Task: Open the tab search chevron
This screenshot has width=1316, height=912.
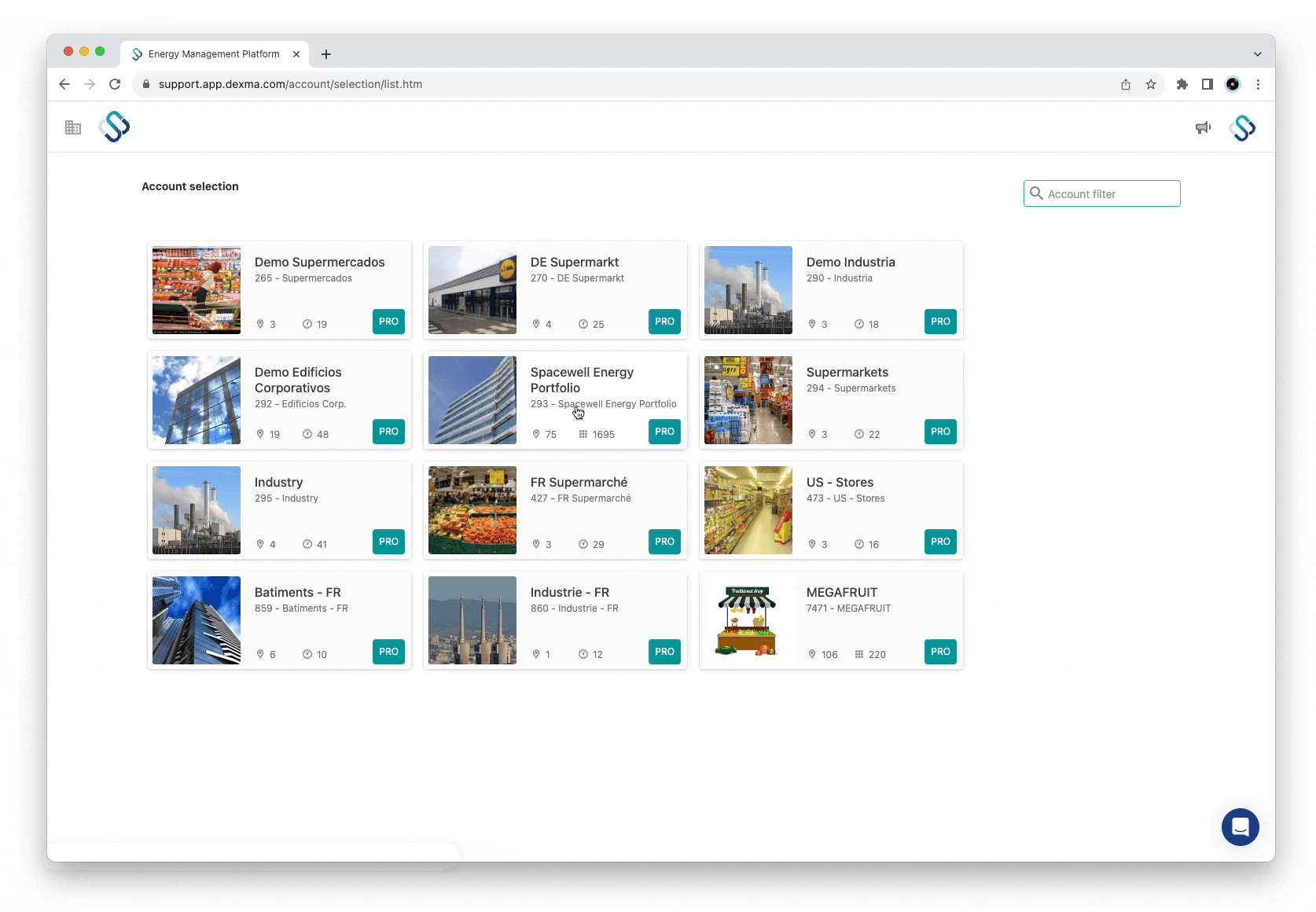Action: (1257, 53)
